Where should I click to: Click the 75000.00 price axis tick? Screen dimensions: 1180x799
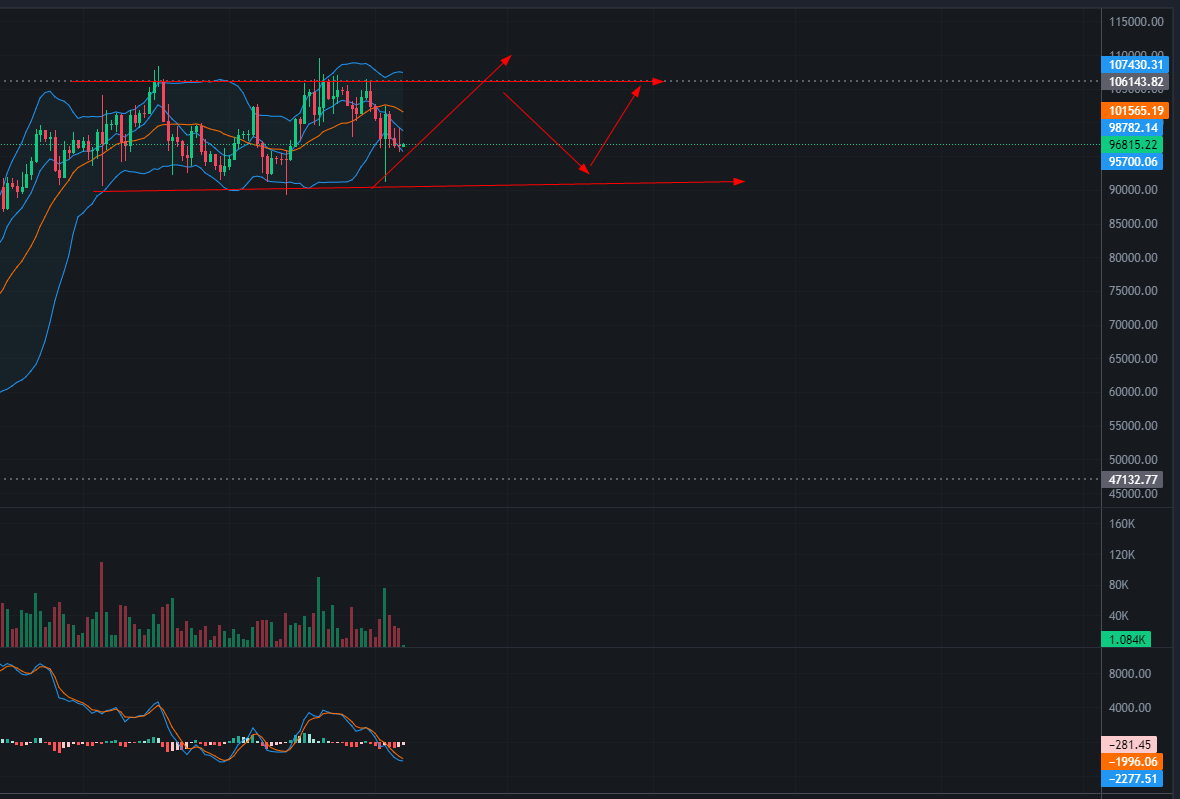point(1133,290)
